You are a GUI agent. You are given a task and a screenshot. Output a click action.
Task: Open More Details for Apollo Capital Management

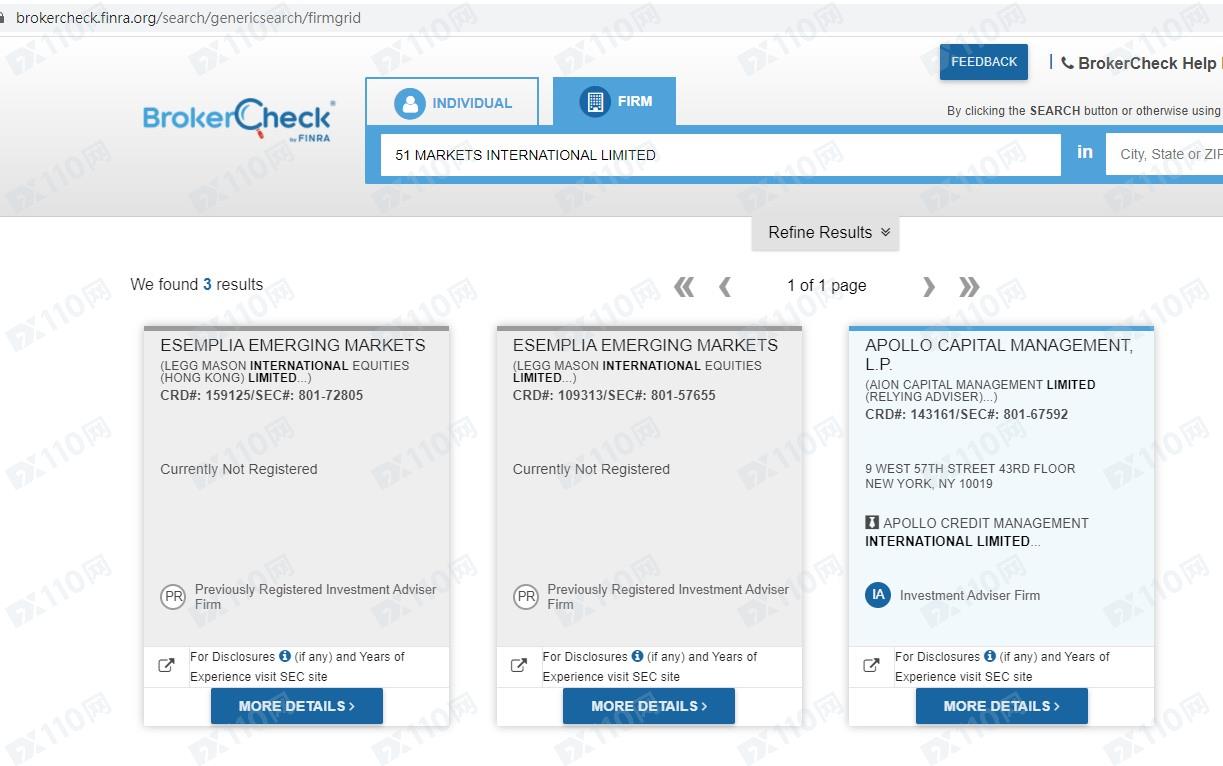1001,706
